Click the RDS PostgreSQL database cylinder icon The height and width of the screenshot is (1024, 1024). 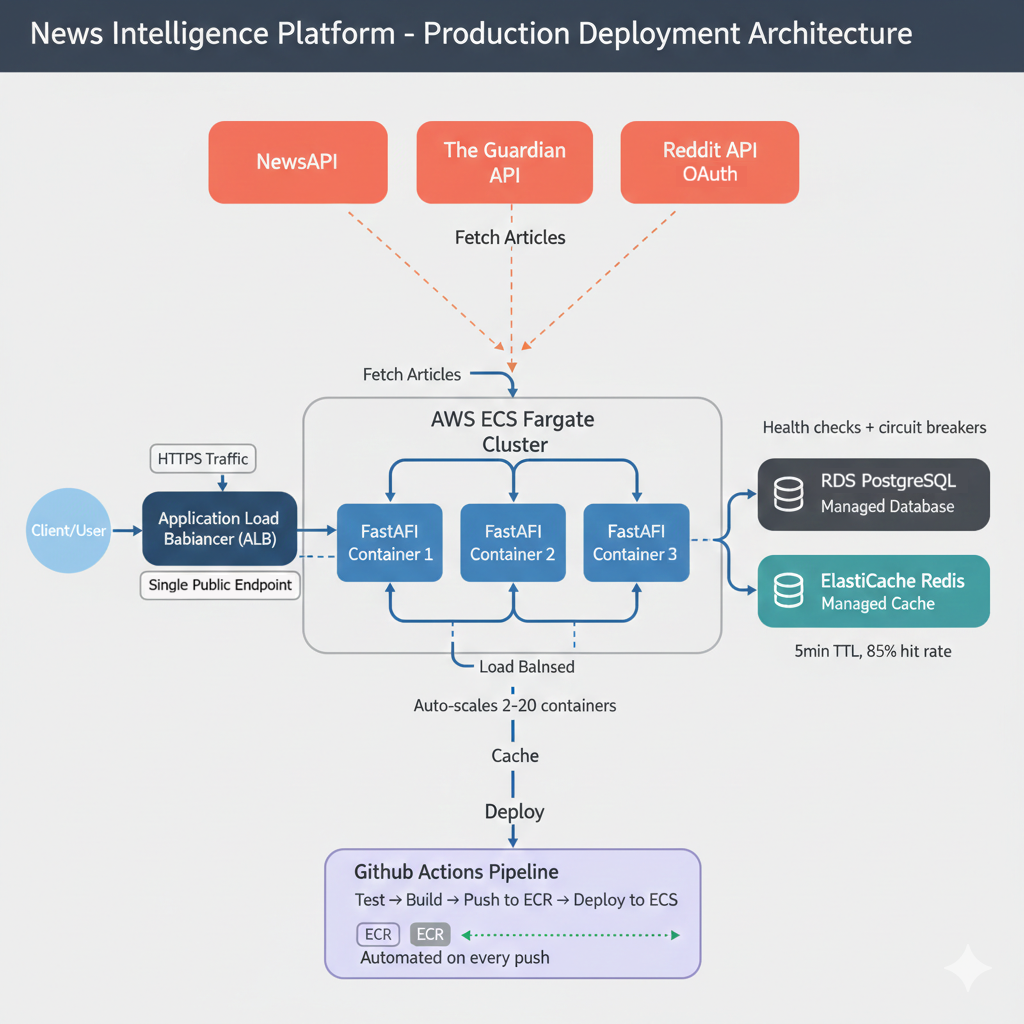coord(790,494)
